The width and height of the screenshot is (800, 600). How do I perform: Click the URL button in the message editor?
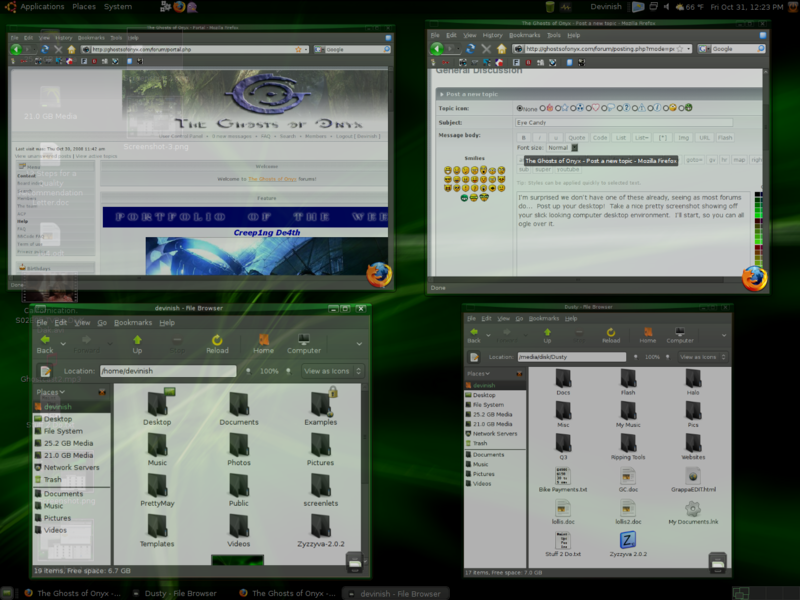(704, 138)
